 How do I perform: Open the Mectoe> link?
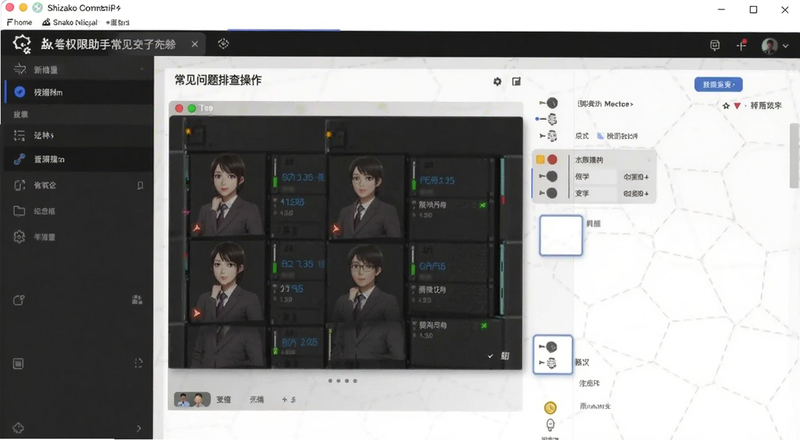click(x=605, y=104)
